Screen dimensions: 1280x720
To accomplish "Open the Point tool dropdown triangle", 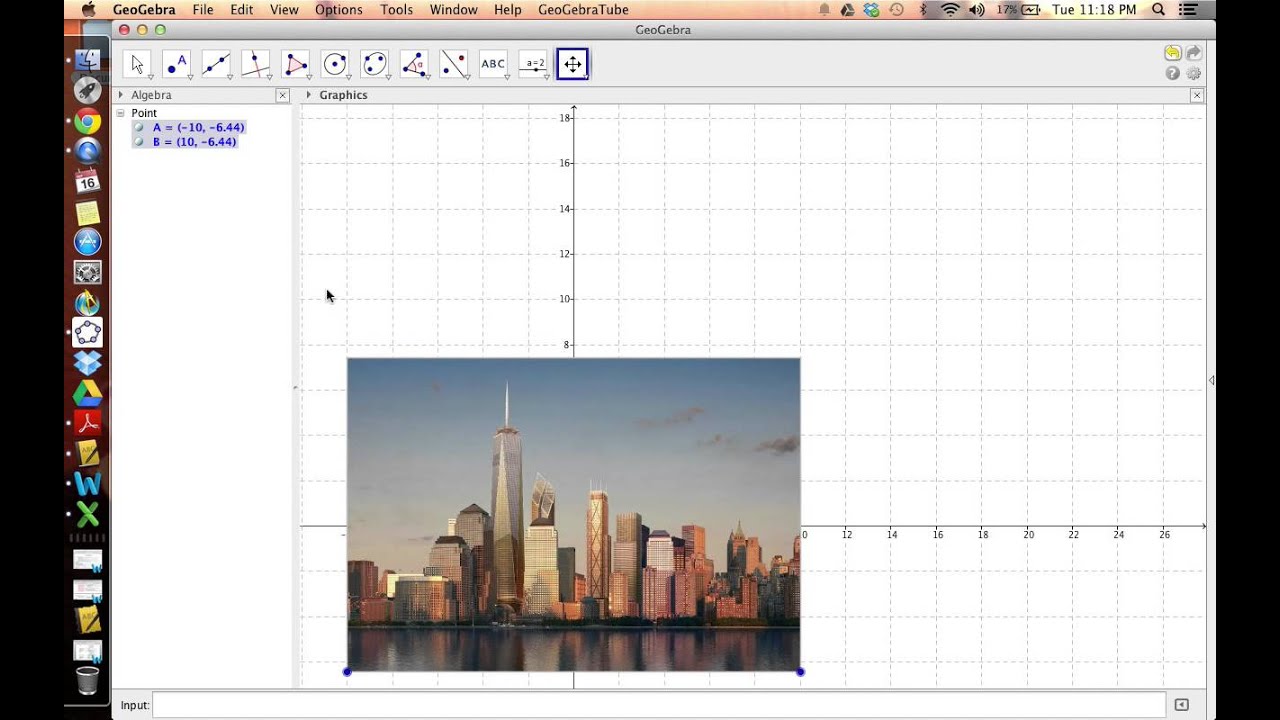I will (x=189, y=77).
